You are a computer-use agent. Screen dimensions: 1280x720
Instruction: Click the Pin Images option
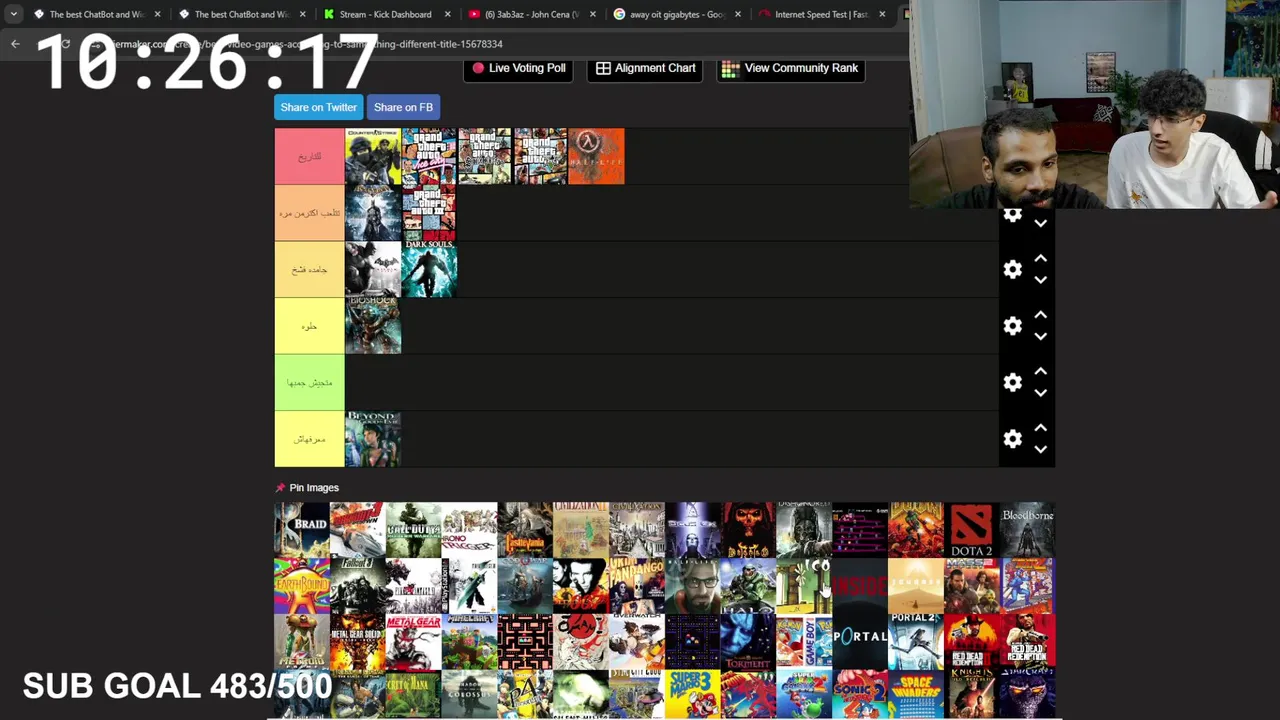click(307, 488)
